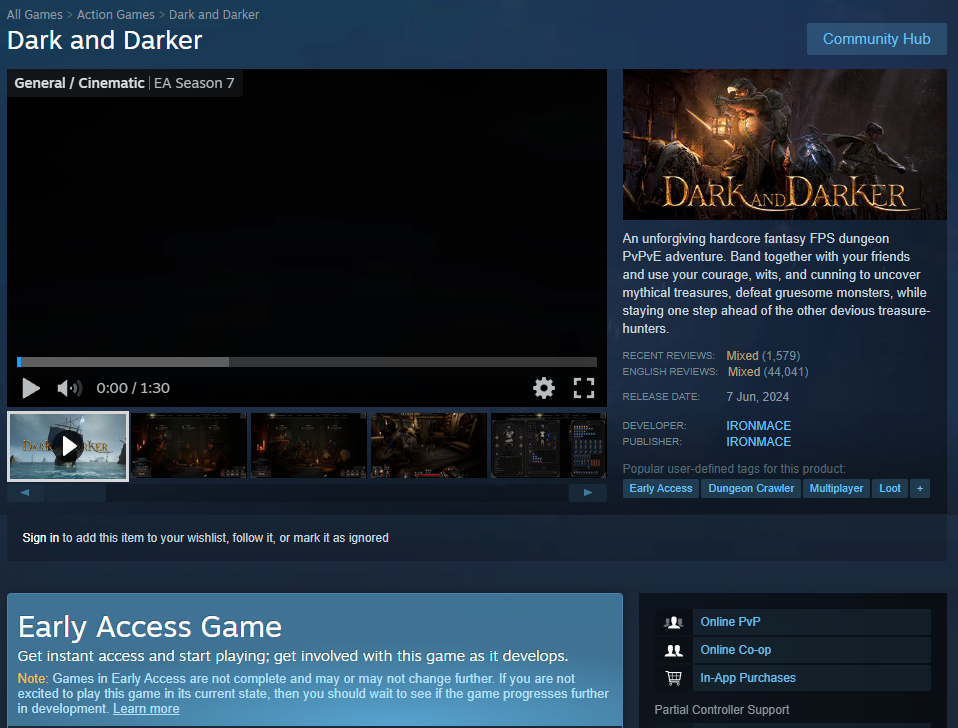
Task: Click the release date 7 Jun, 2024
Action: point(758,397)
